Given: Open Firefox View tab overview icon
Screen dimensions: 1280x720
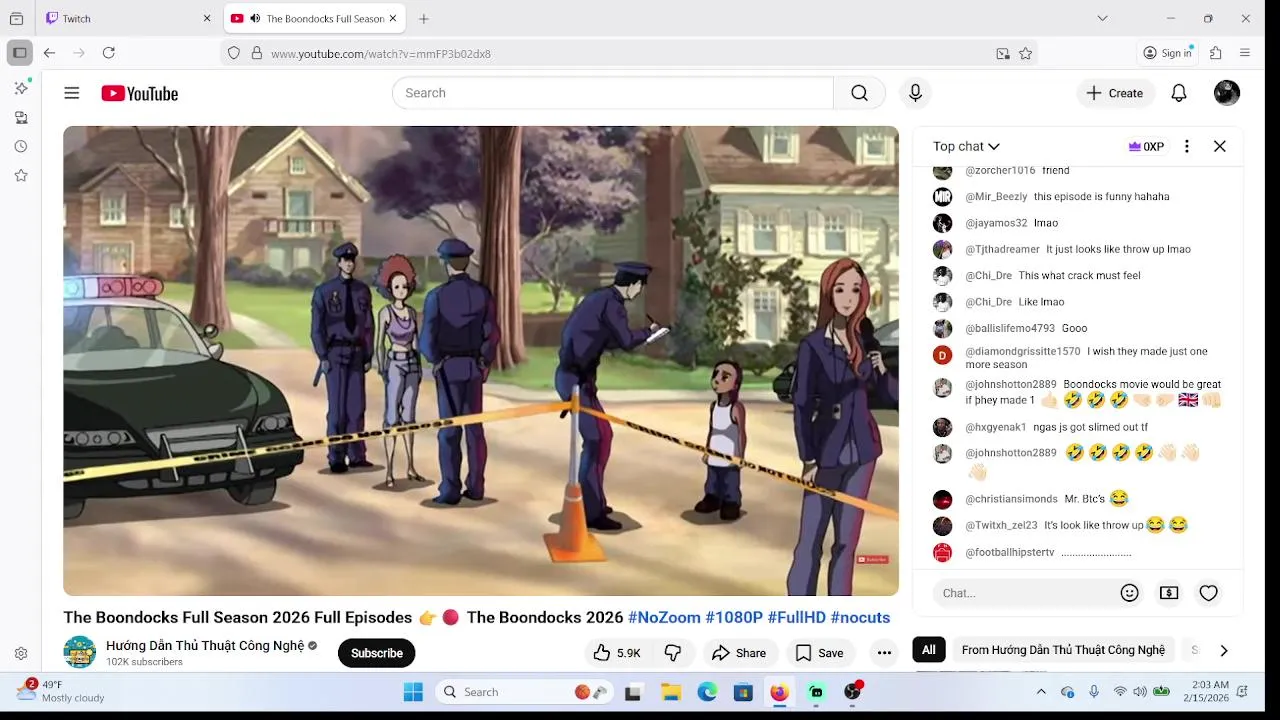Looking at the screenshot, I should pos(16,18).
